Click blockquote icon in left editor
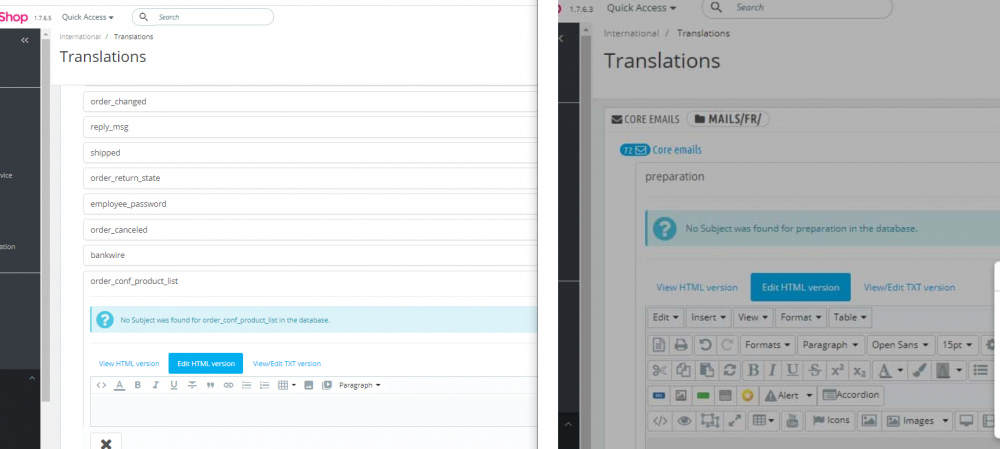Screen dimensions: 1000x449 (210, 385)
